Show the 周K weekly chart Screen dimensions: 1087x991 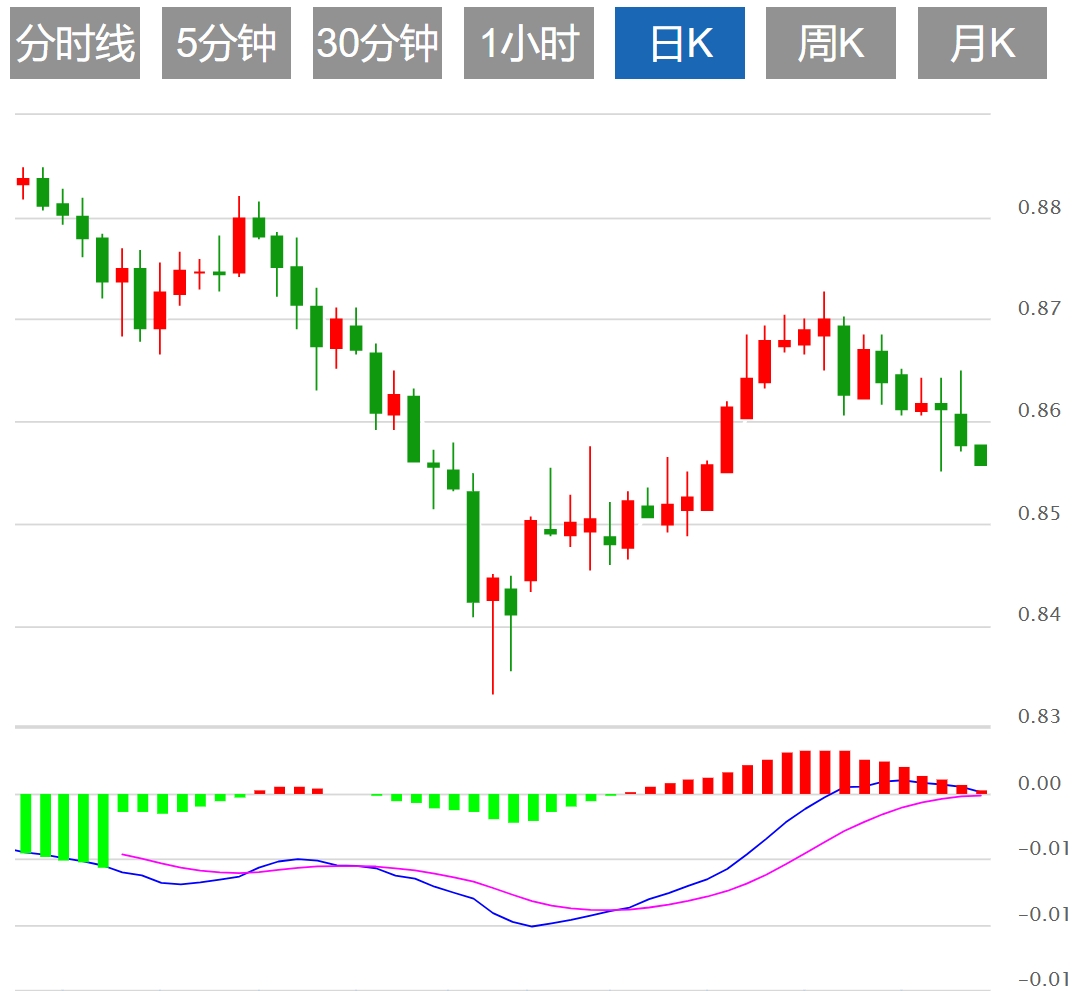[831, 43]
